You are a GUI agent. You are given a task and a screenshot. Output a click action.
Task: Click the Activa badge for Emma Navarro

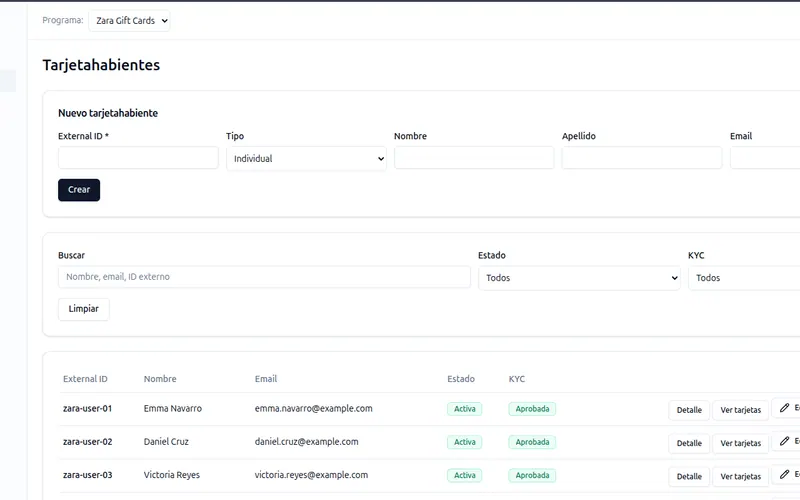(x=464, y=409)
